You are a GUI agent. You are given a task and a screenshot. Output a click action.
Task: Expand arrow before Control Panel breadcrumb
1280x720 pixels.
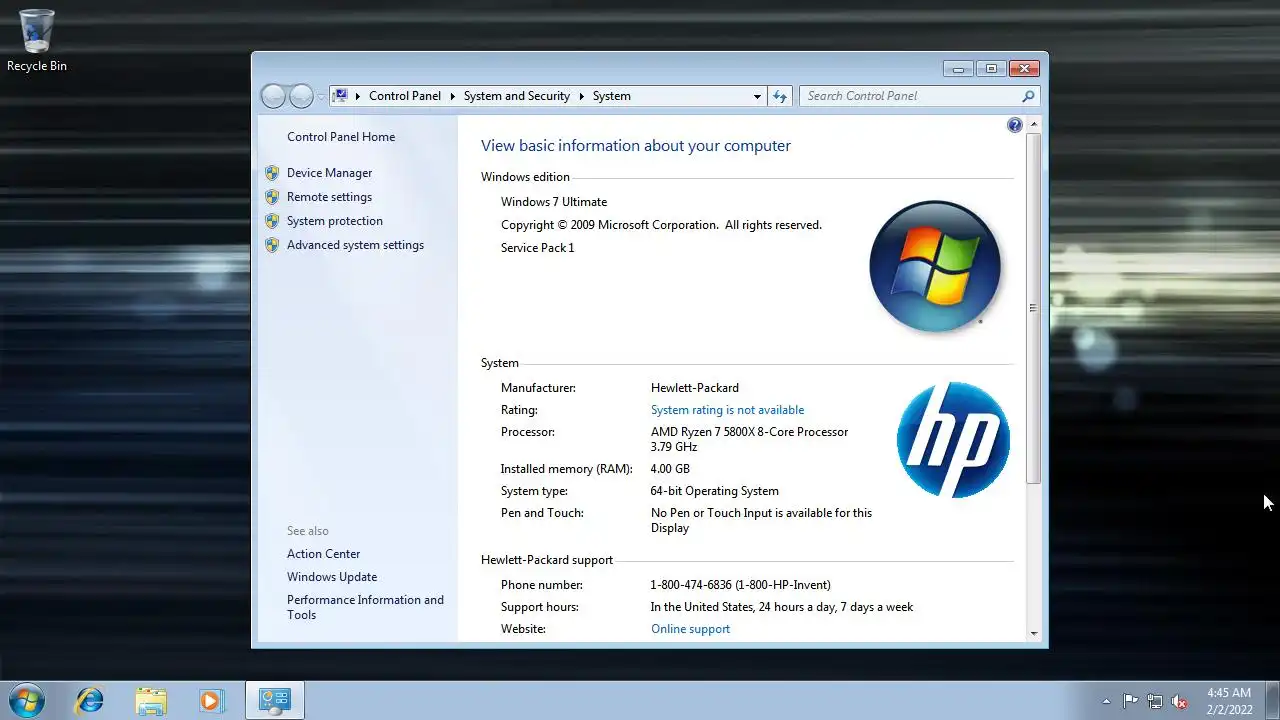(x=358, y=96)
